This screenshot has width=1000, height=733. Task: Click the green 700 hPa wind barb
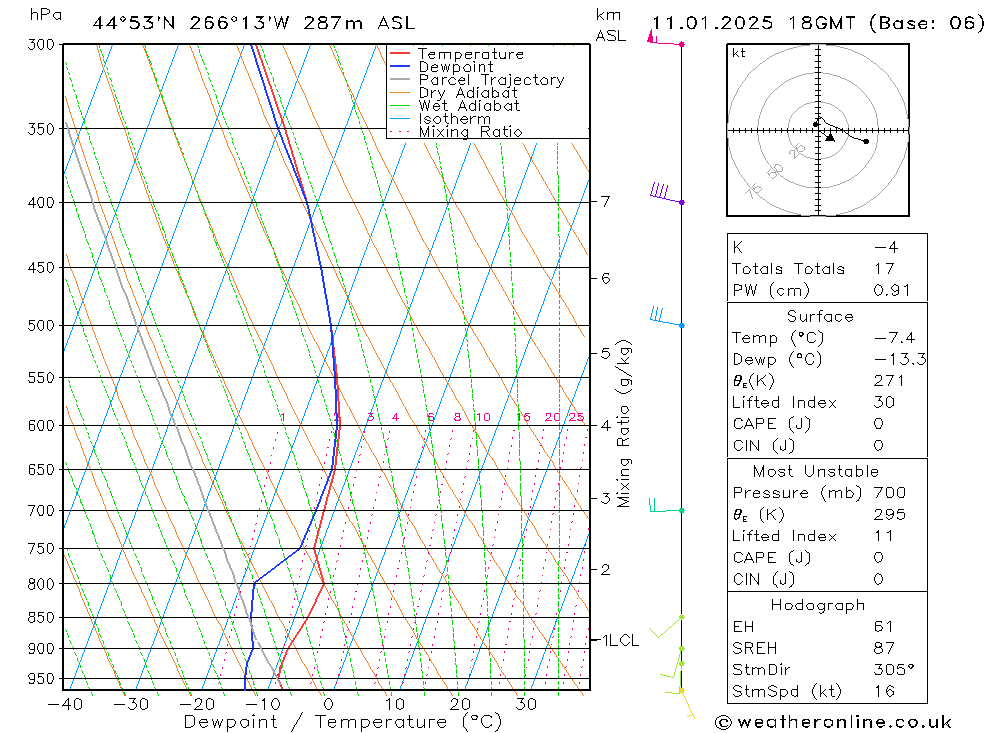point(666,506)
